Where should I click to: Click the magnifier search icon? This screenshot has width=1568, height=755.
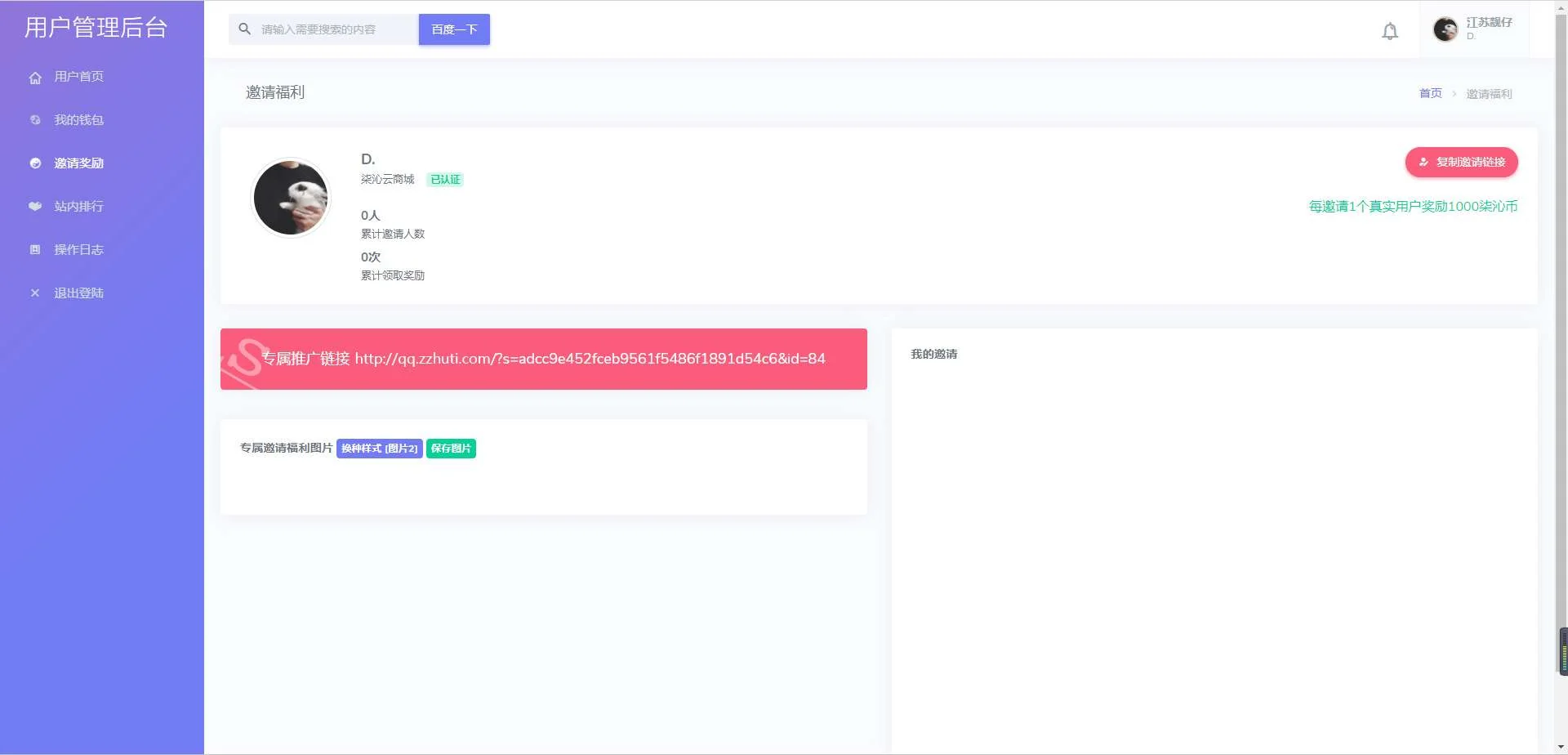coord(244,29)
